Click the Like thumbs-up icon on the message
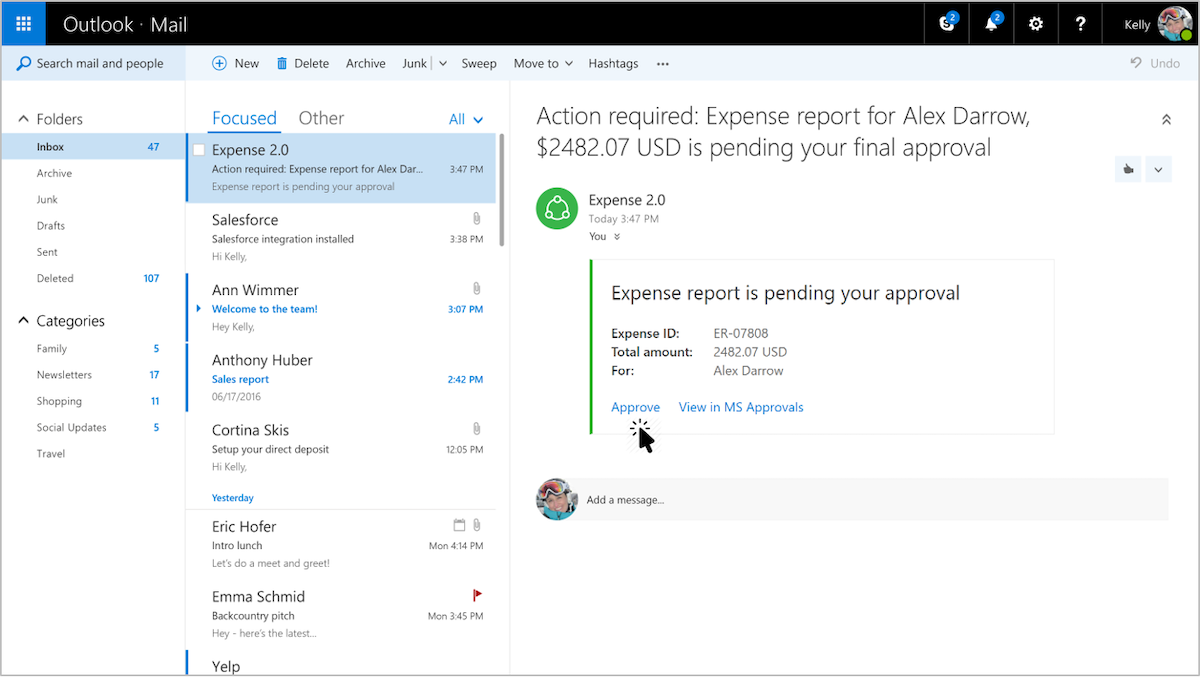This screenshot has width=1200, height=678. tap(1128, 169)
